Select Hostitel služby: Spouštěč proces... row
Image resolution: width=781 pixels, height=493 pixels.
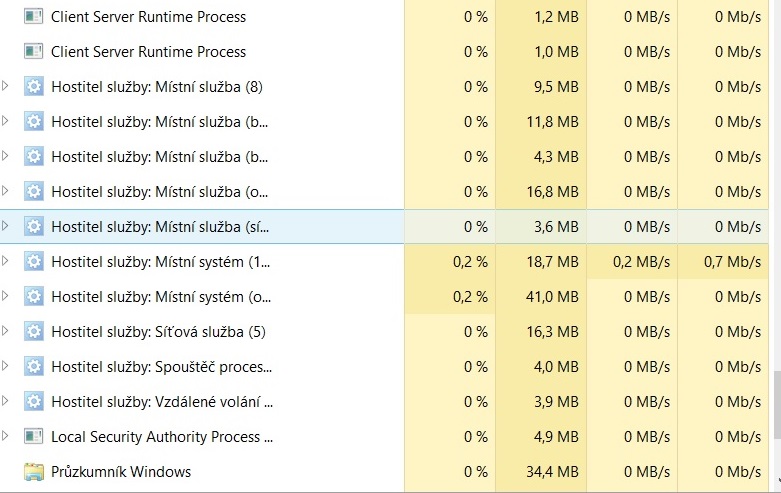(x=161, y=367)
